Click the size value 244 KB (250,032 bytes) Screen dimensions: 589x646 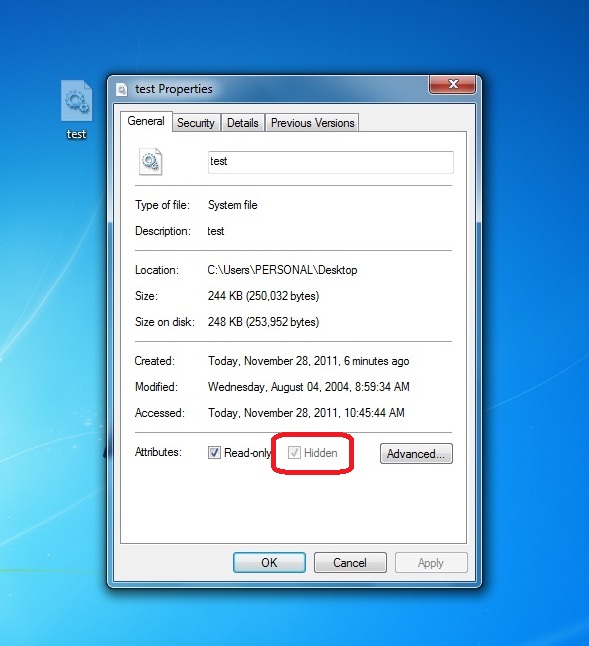pyautogui.click(x=263, y=296)
